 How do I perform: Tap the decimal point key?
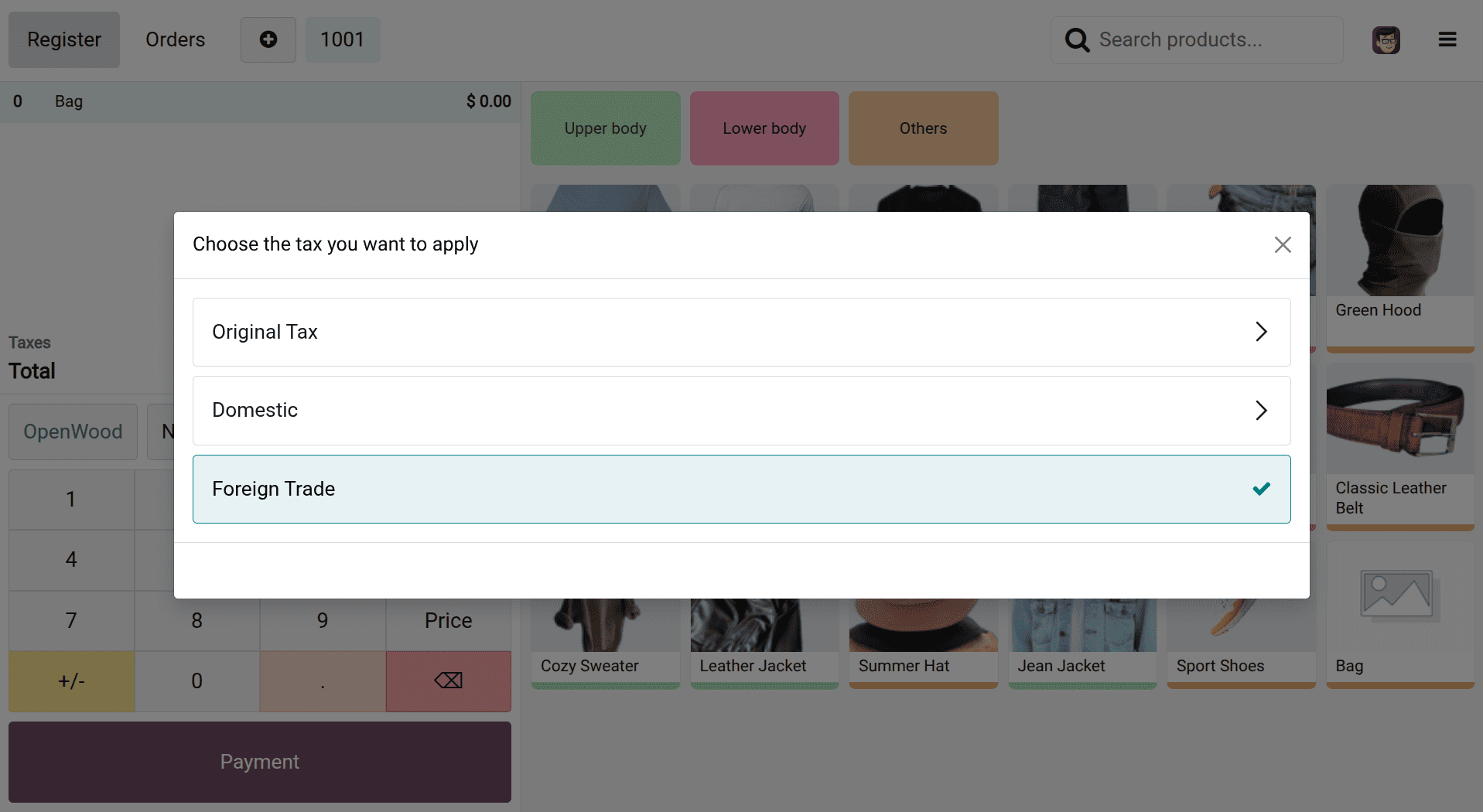(x=323, y=681)
